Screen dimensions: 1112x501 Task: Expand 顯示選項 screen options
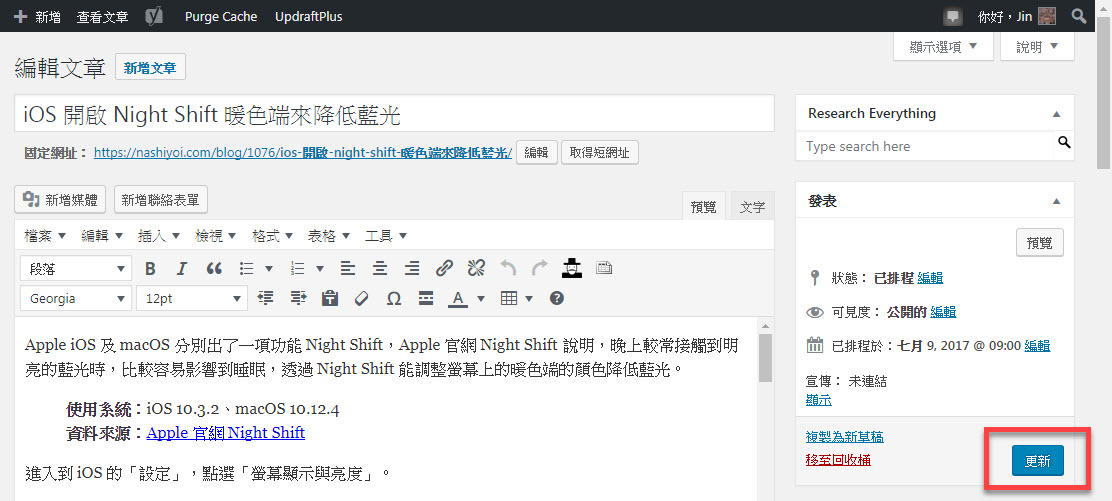click(x=944, y=47)
